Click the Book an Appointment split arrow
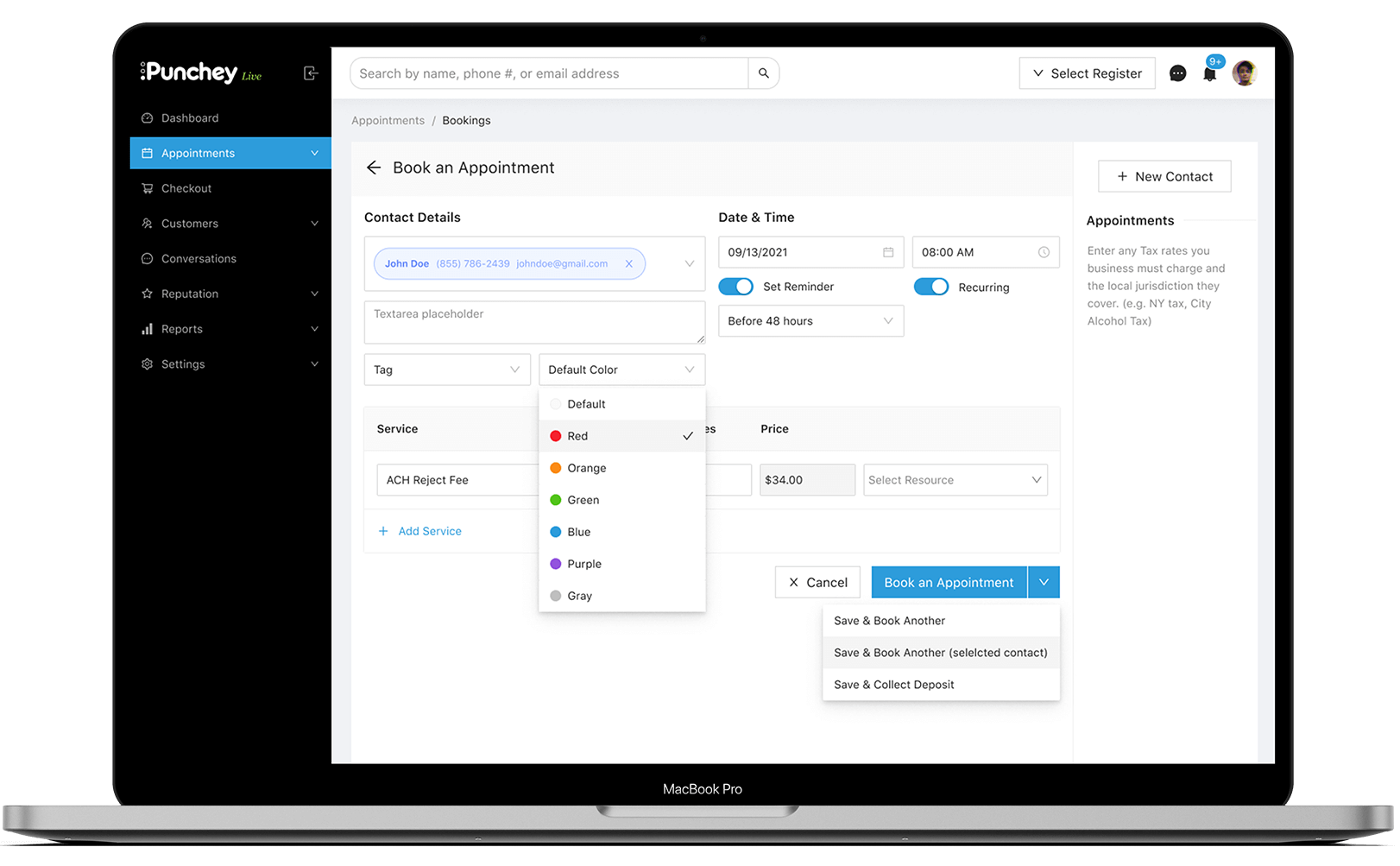The width and height of the screenshot is (1400, 866). click(1044, 583)
